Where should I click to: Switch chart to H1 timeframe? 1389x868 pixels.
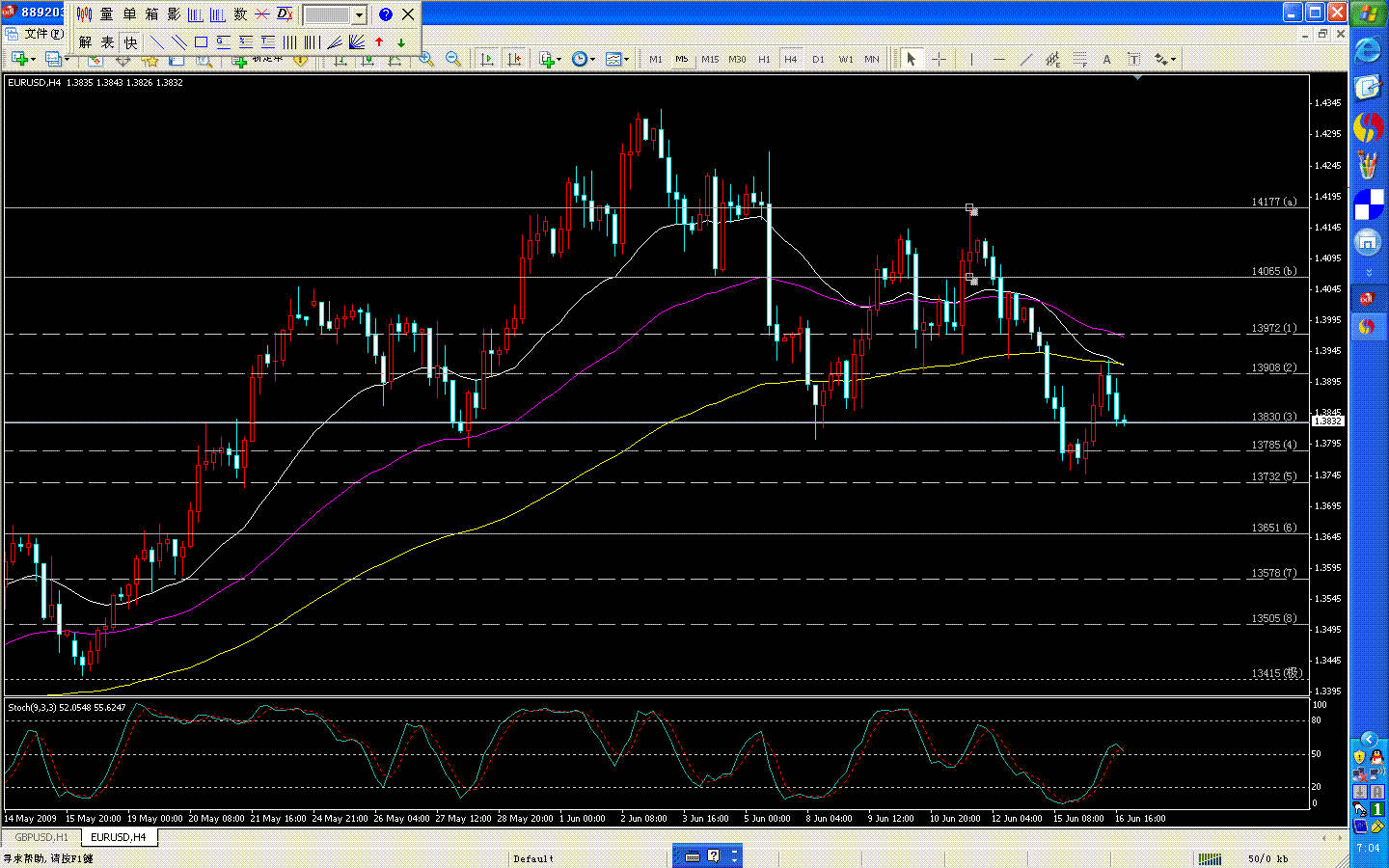pos(764,59)
